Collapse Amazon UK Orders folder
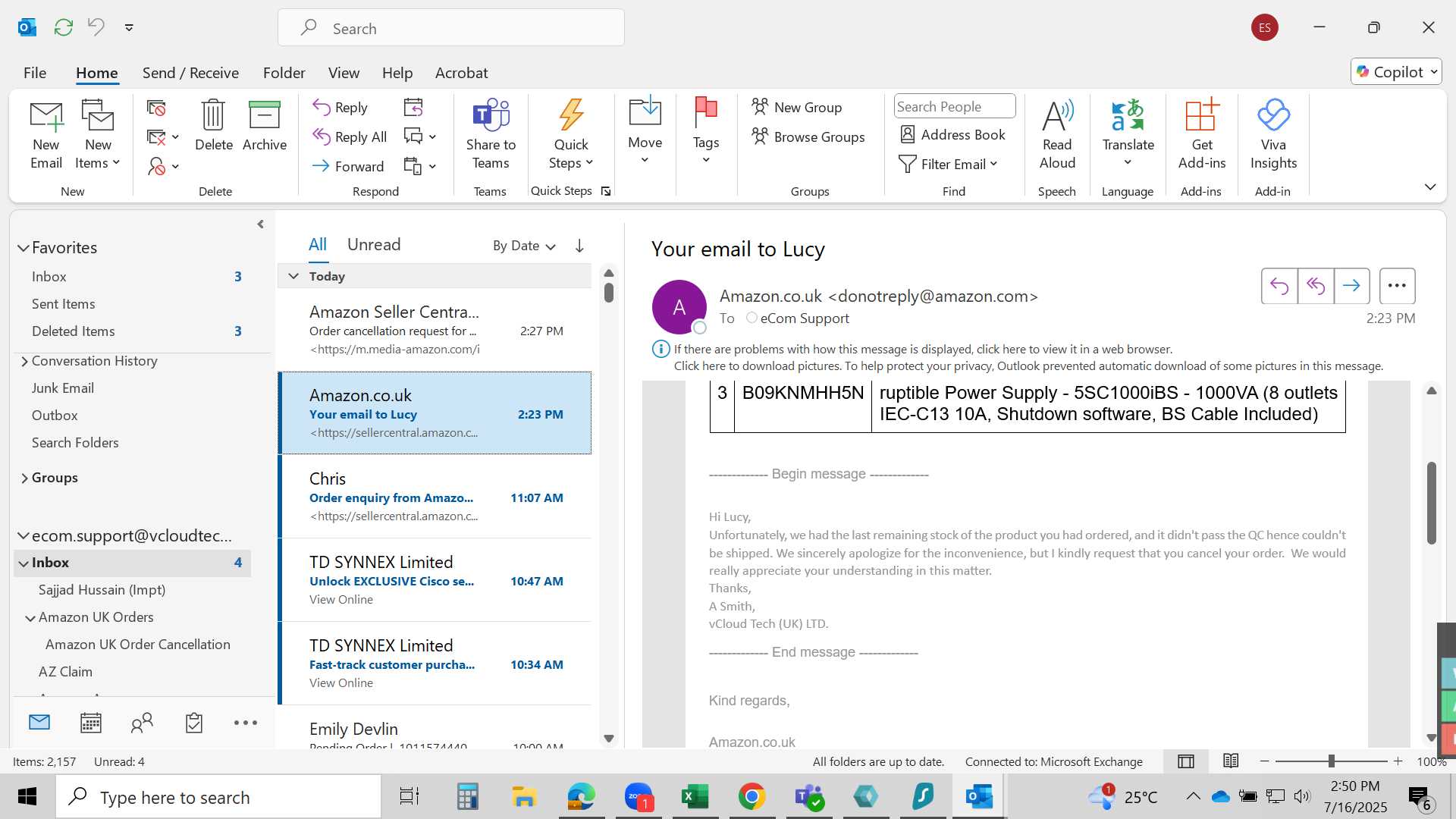The height and width of the screenshot is (819, 1456). coord(30,618)
